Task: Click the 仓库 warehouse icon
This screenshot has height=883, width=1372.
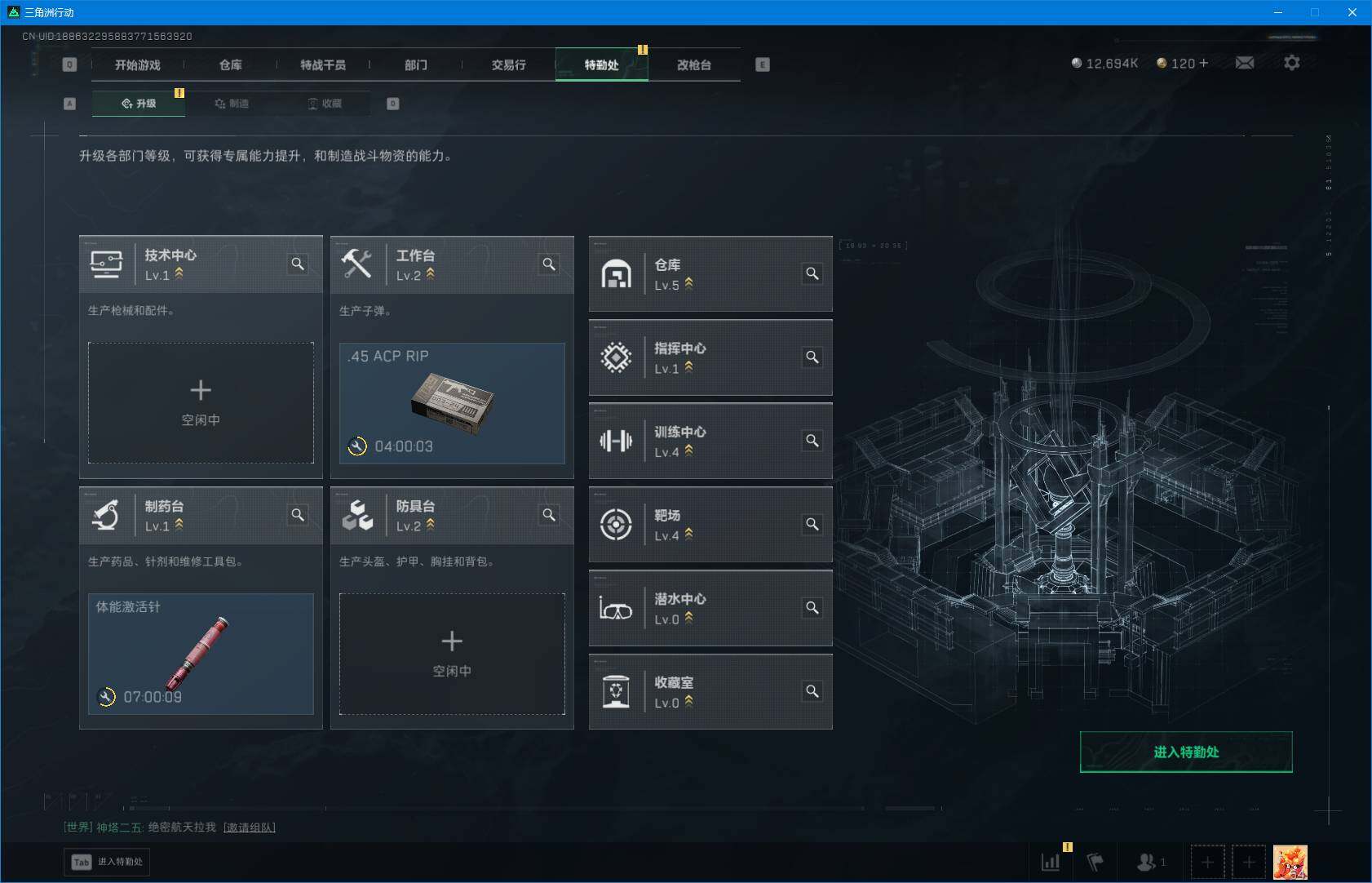Action: [617, 274]
